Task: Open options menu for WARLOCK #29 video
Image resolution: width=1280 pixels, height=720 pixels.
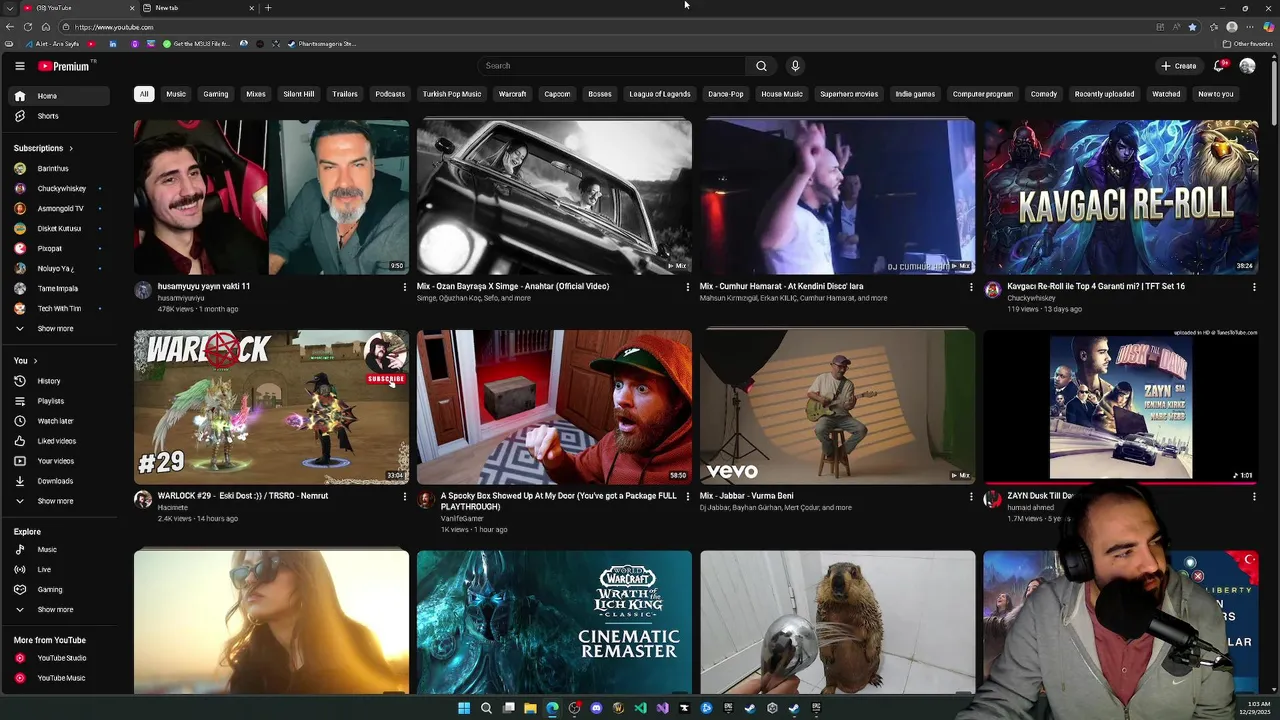Action: (404, 496)
